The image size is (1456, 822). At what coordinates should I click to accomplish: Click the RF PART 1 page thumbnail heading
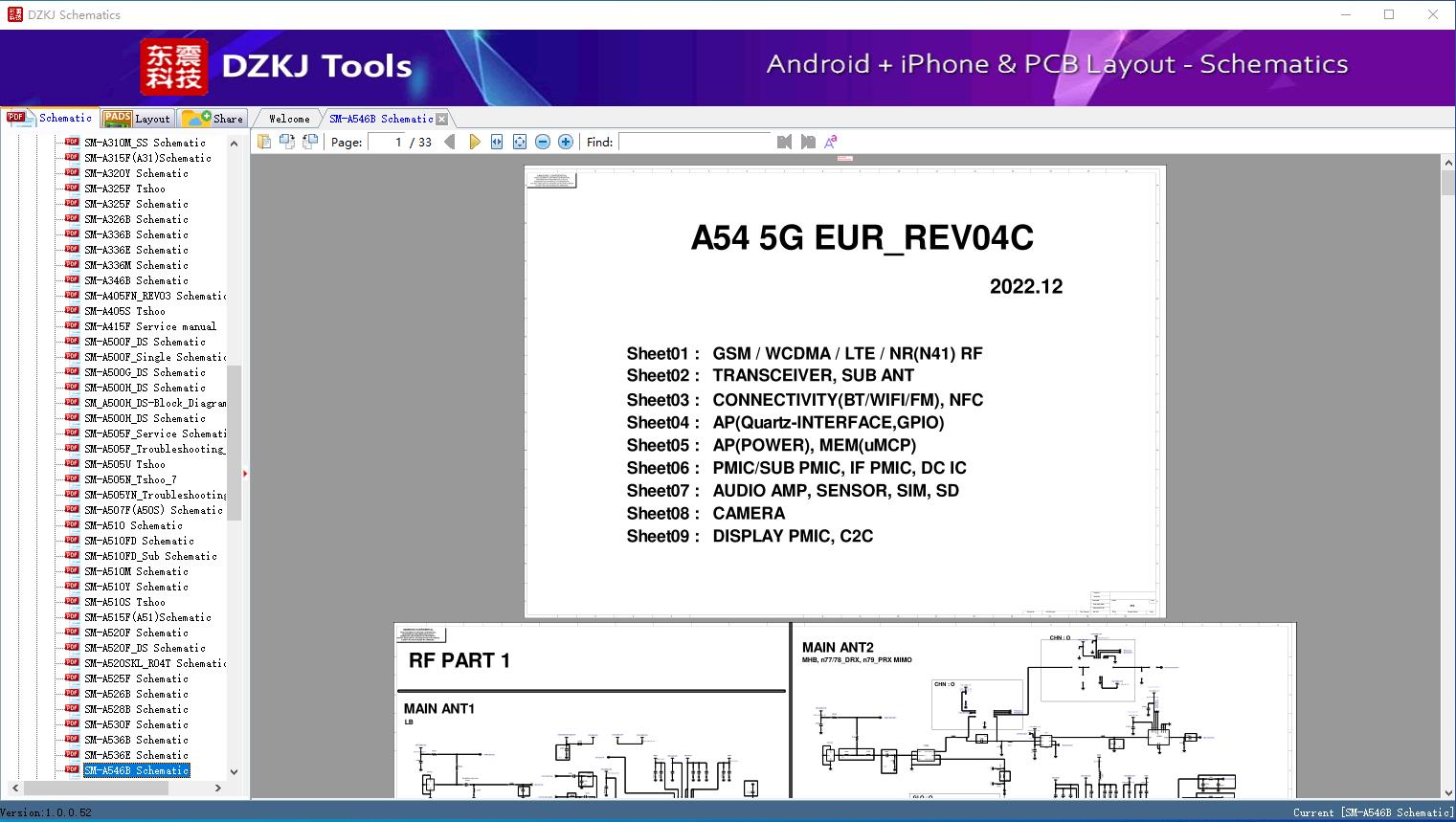pos(459,660)
